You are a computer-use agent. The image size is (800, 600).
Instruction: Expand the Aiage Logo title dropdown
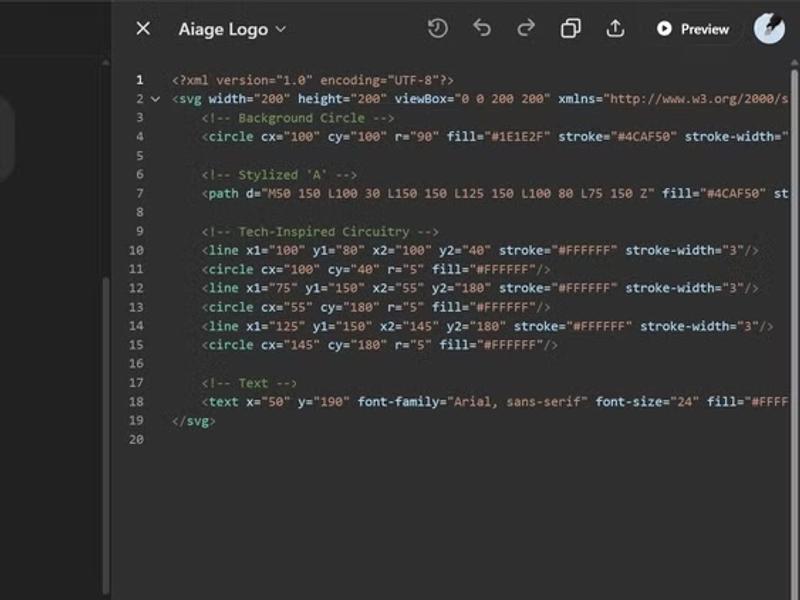pos(281,29)
